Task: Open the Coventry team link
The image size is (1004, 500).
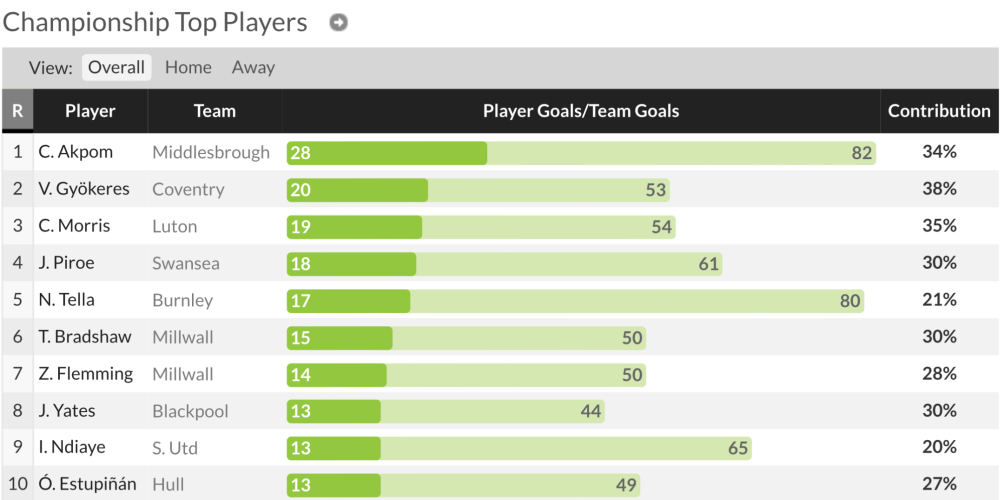Action: [x=188, y=189]
